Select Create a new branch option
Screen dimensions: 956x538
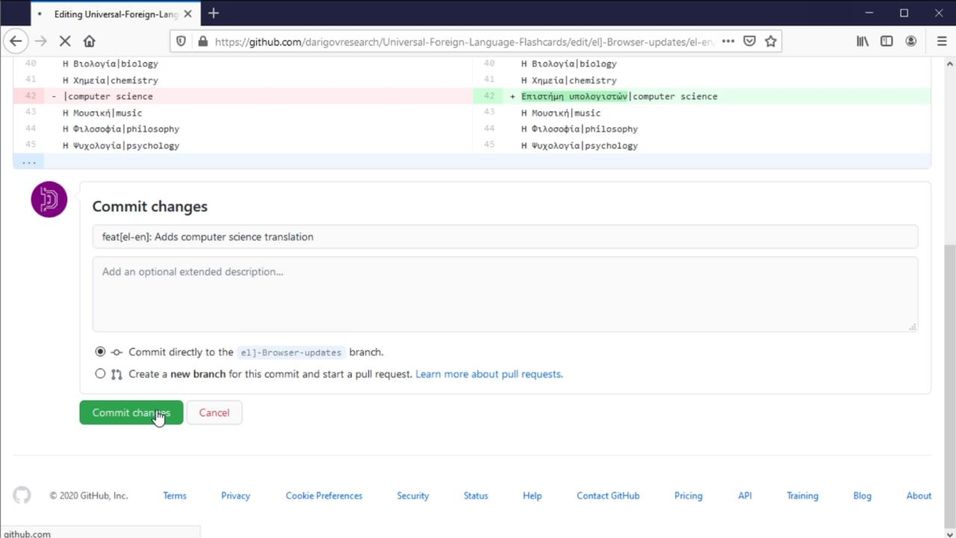(x=100, y=374)
